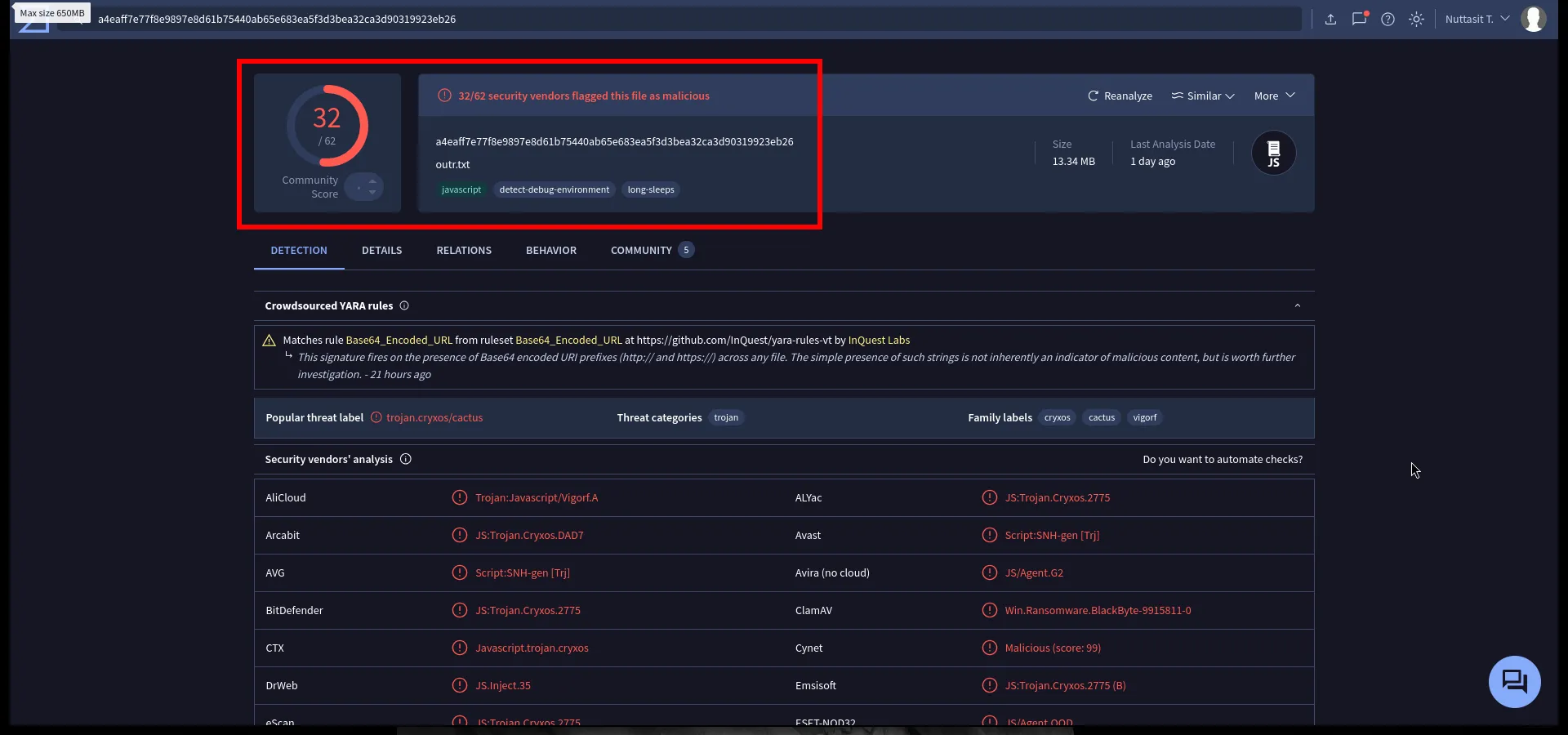Viewport: 1568px width, 735px height.
Task: Open the InQuest Labs link
Action: coord(879,340)
